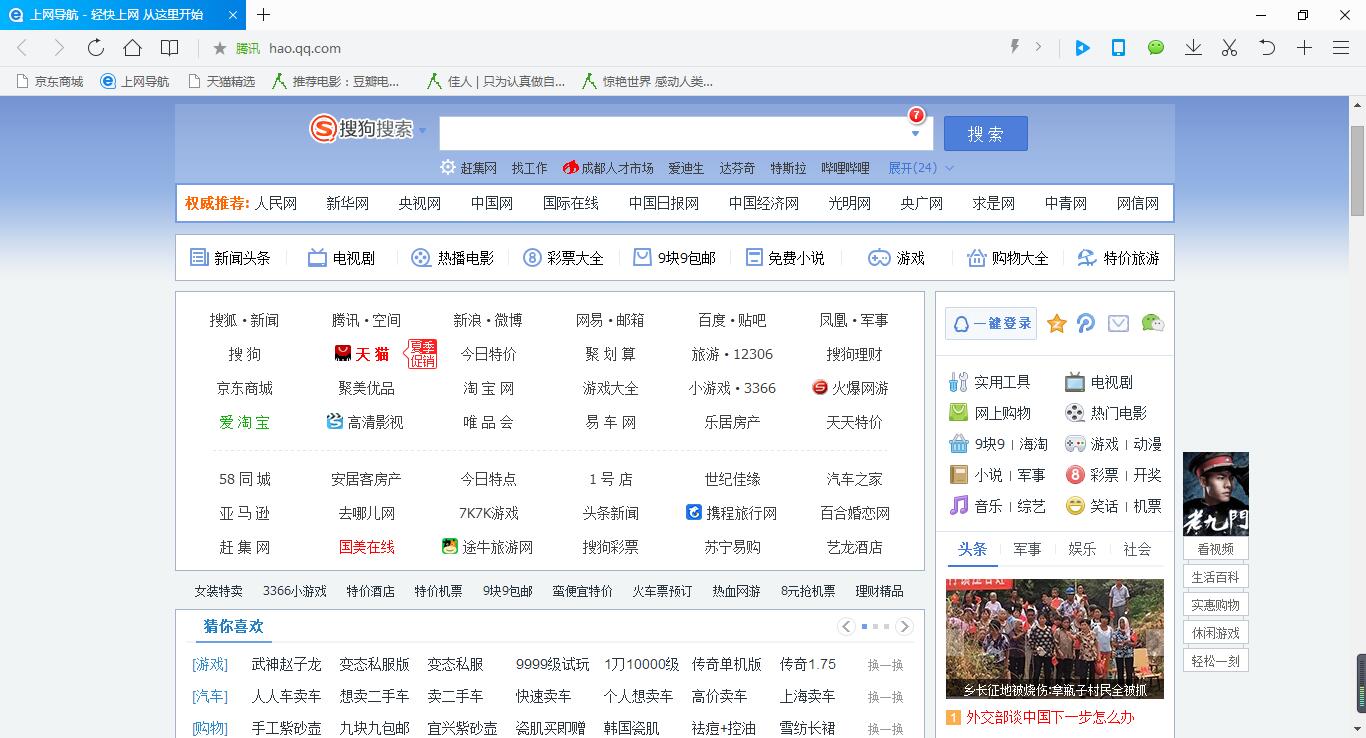Switch to the 头条 news tab
Viewport: 1366px width, 738px height.
click(x=972, y=549)
